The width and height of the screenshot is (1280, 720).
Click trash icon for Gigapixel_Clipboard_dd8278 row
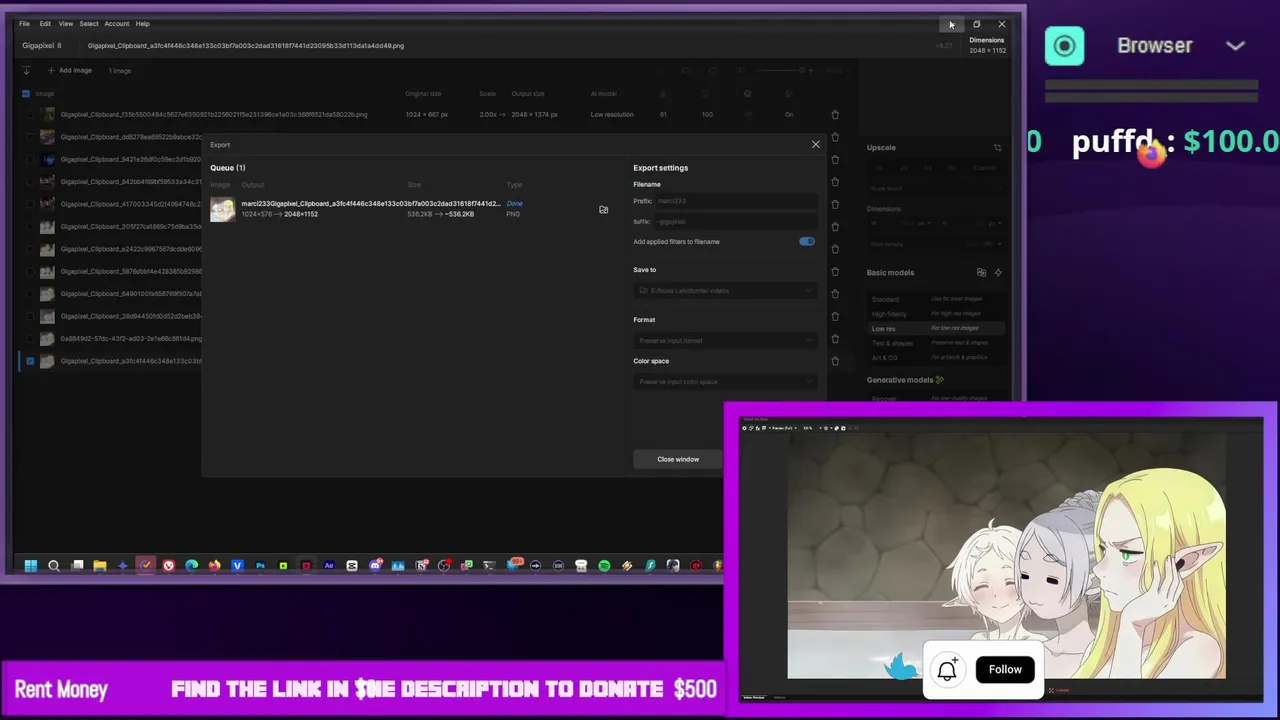point(835,137)
